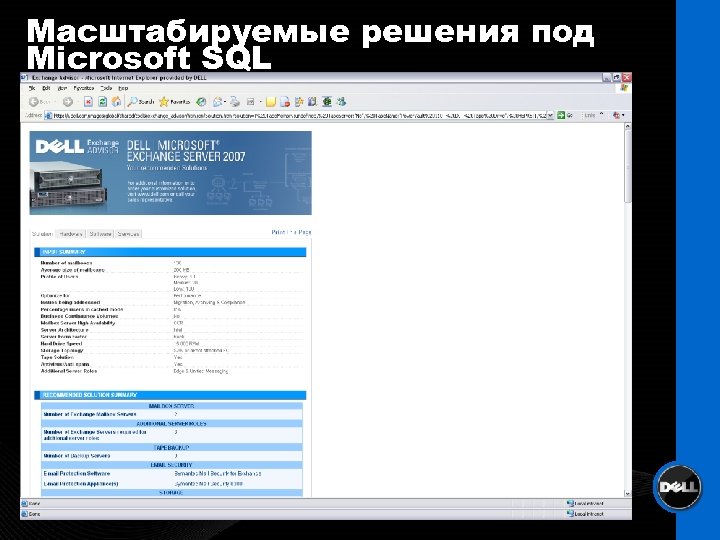
Task: Click the Back navigation button
Action: (39, 102)
